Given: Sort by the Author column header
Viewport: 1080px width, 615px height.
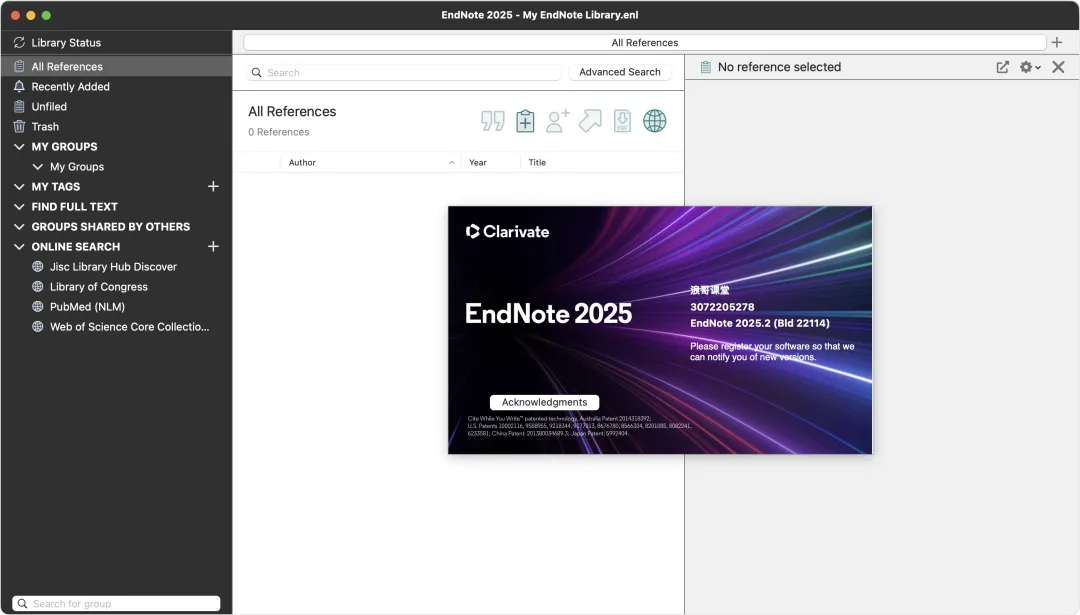Looking at the screenshot, I should [371, 163].
